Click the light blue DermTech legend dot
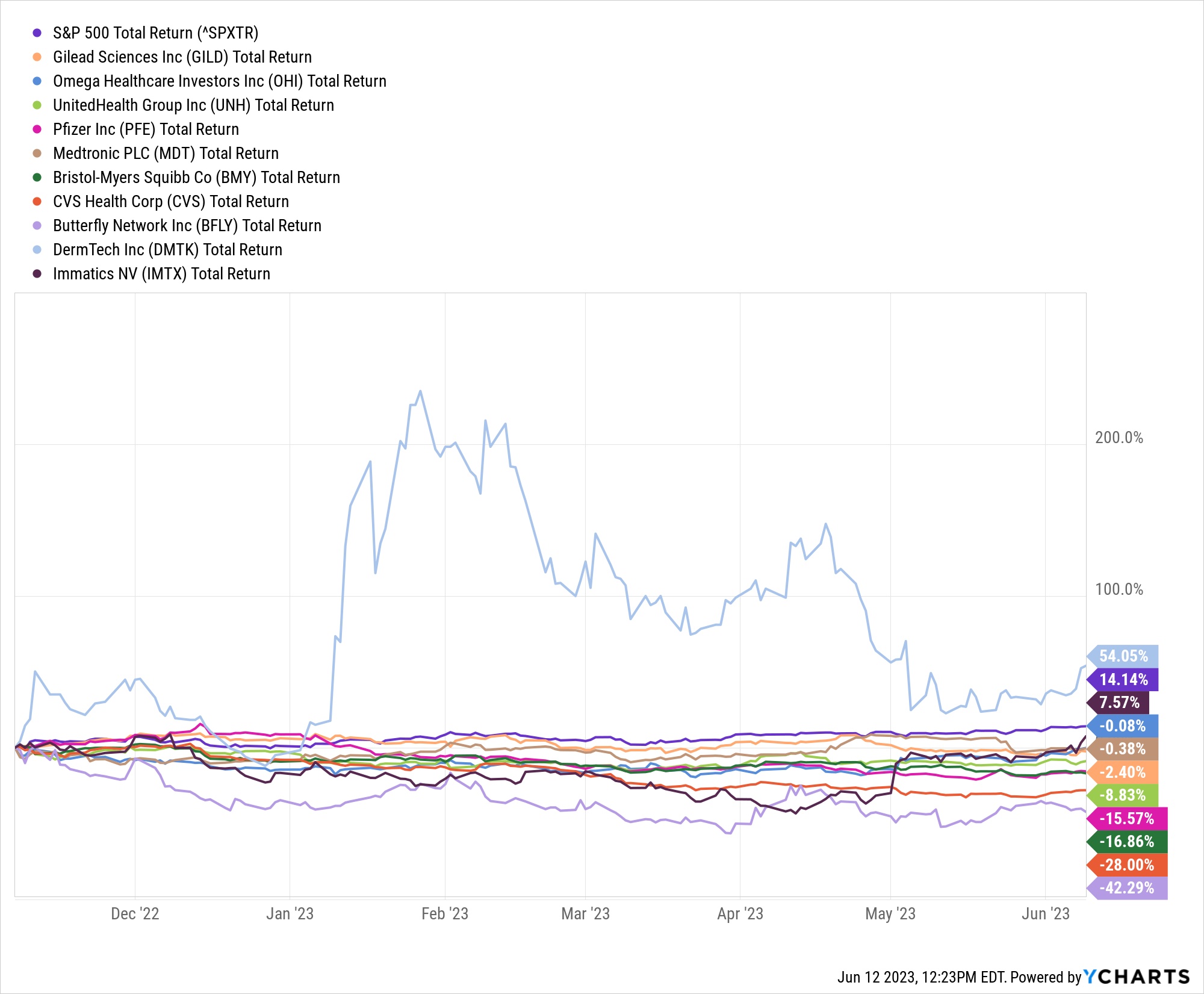The width and height of the screenshot is (1204, 994). (x=37, y=250)
